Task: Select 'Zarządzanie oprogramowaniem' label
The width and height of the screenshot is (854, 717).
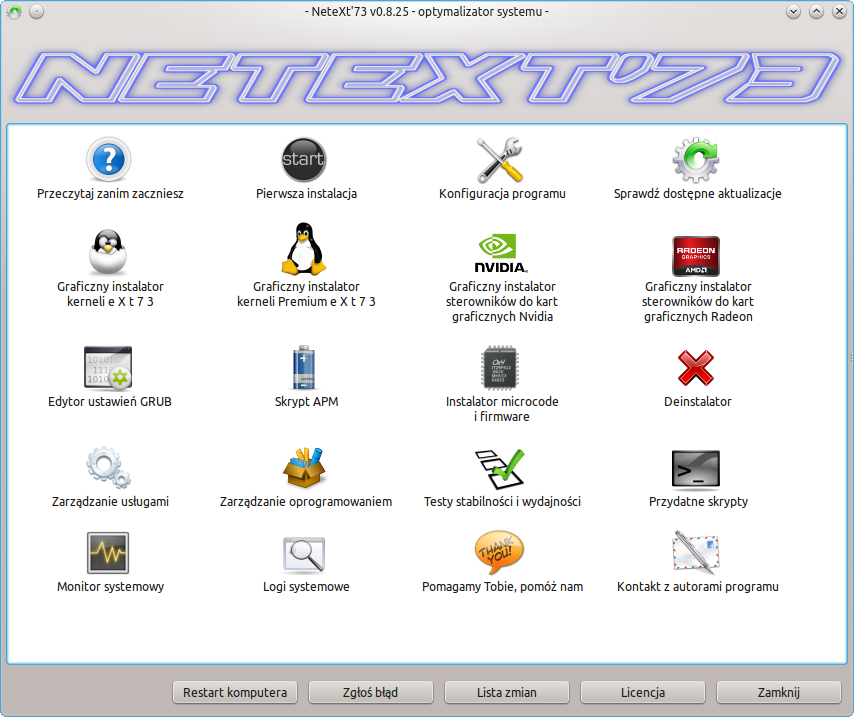Action: (x=306, y=502)
